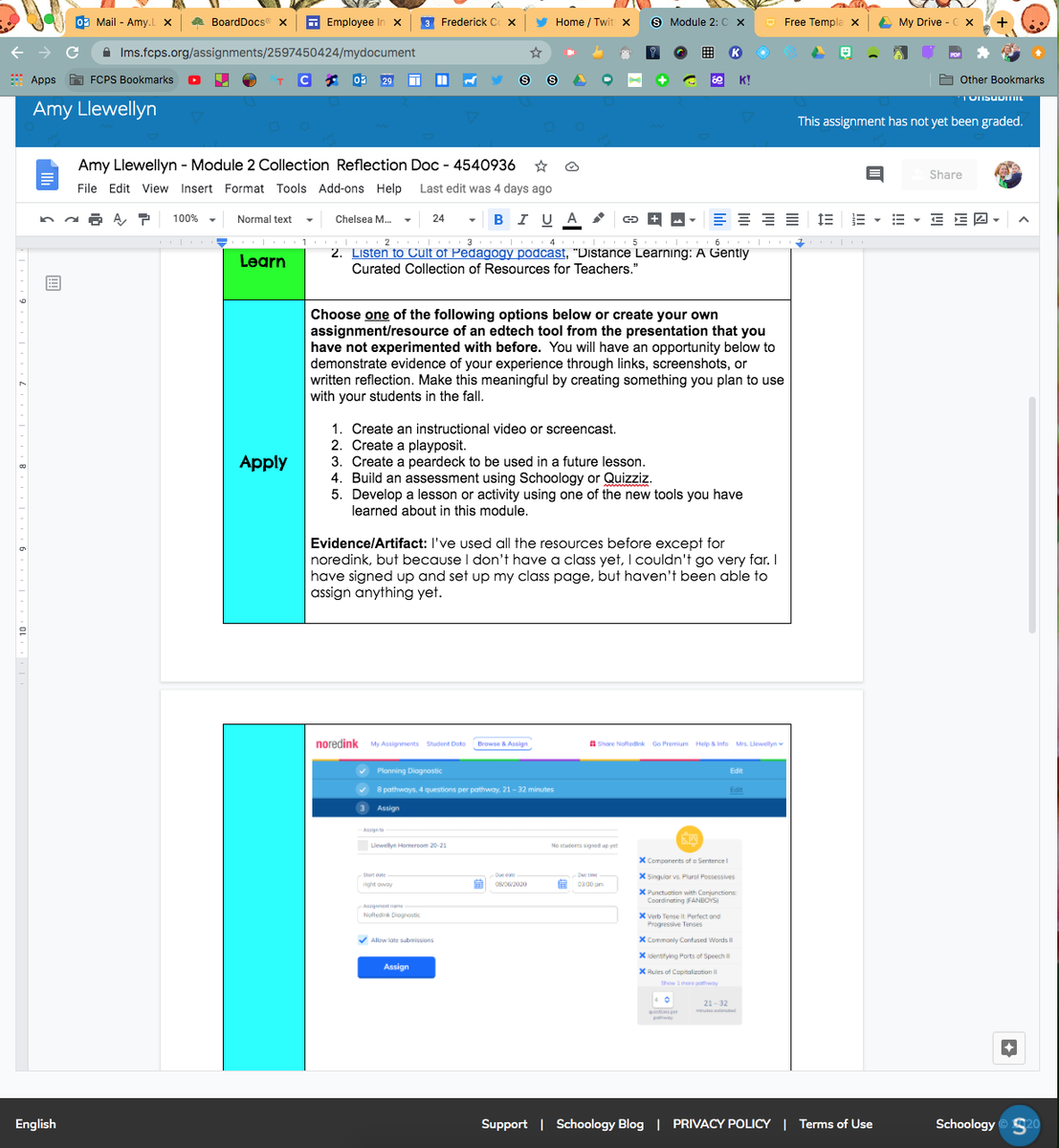Change language from English in footer
Screen dimensions: 1059x1148
[35, 1124]
